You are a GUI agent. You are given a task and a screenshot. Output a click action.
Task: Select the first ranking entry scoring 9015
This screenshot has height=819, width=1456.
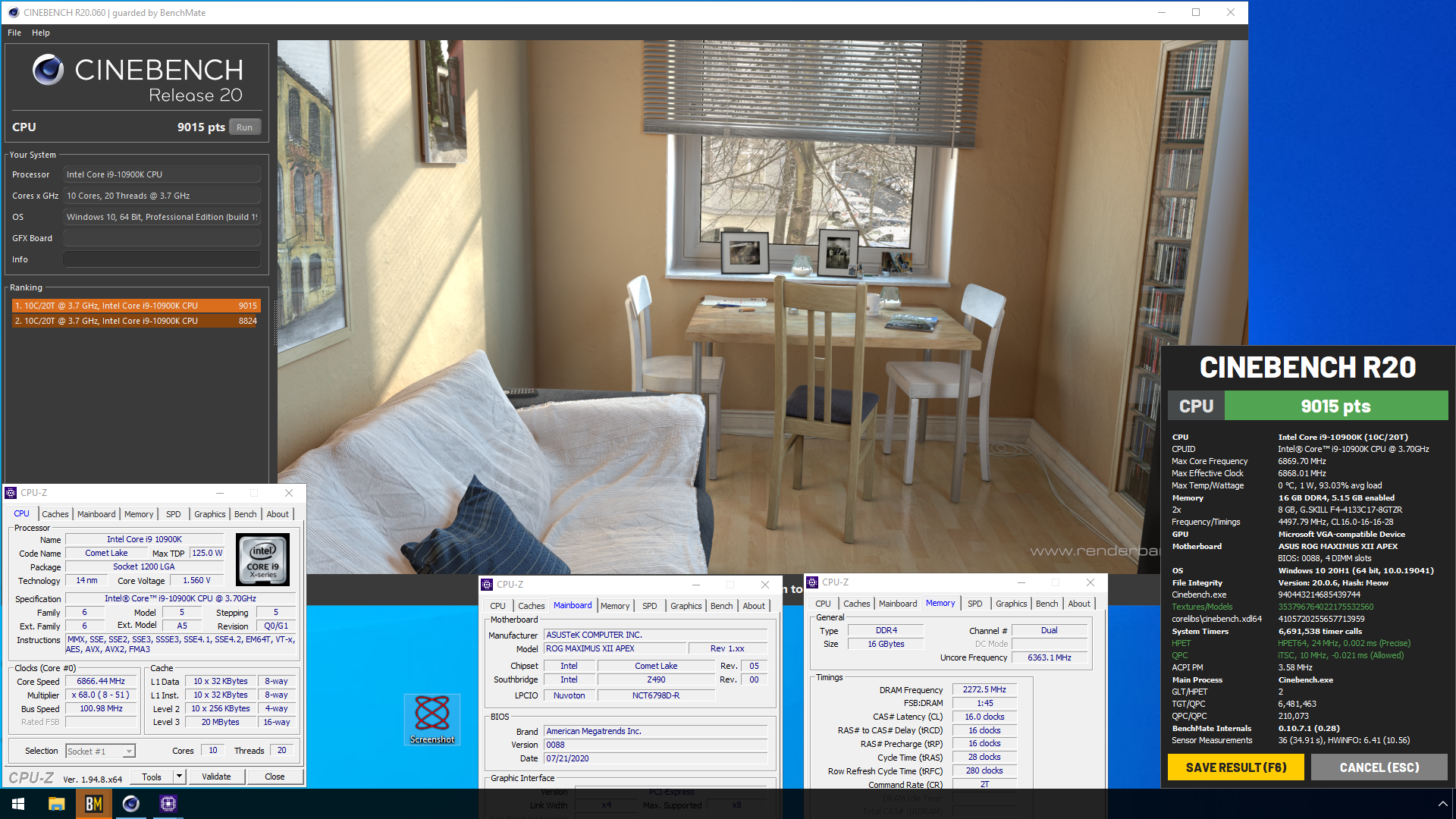coord(136,306)
